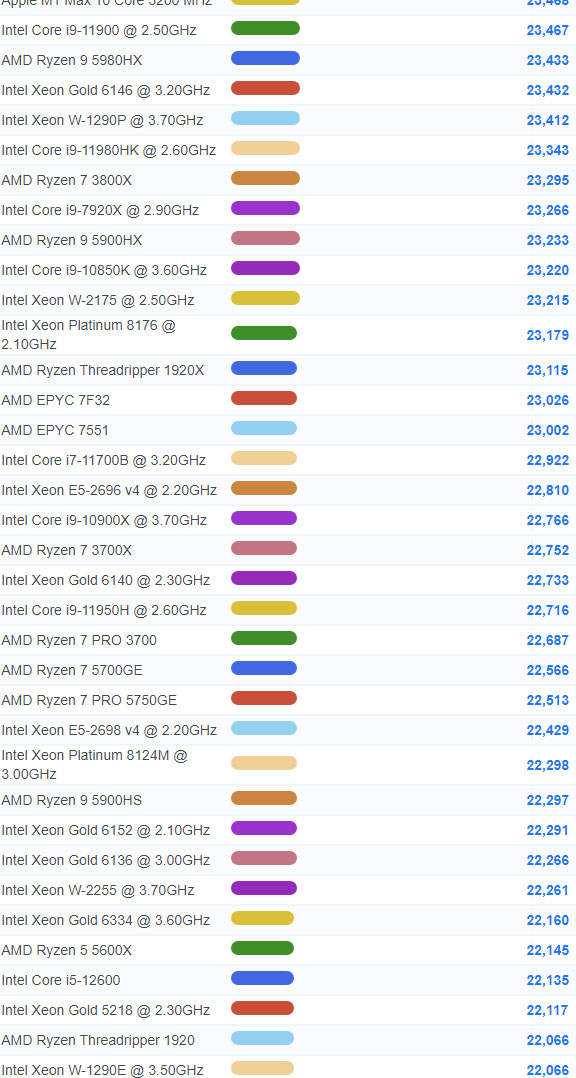Click Intel Xeon Gold 6152 @ 2.10GHz
This screenshot has height=1078, width=576.
point(106,830)
